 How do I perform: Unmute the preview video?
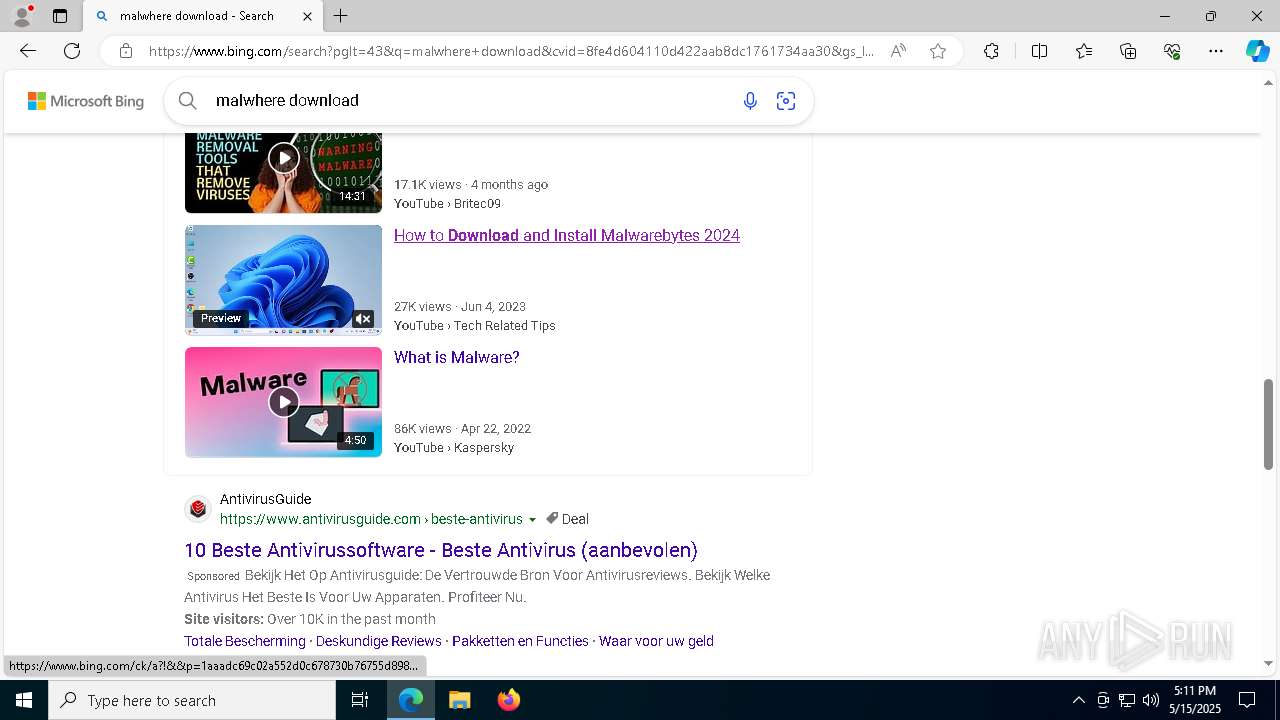(363, 318)
